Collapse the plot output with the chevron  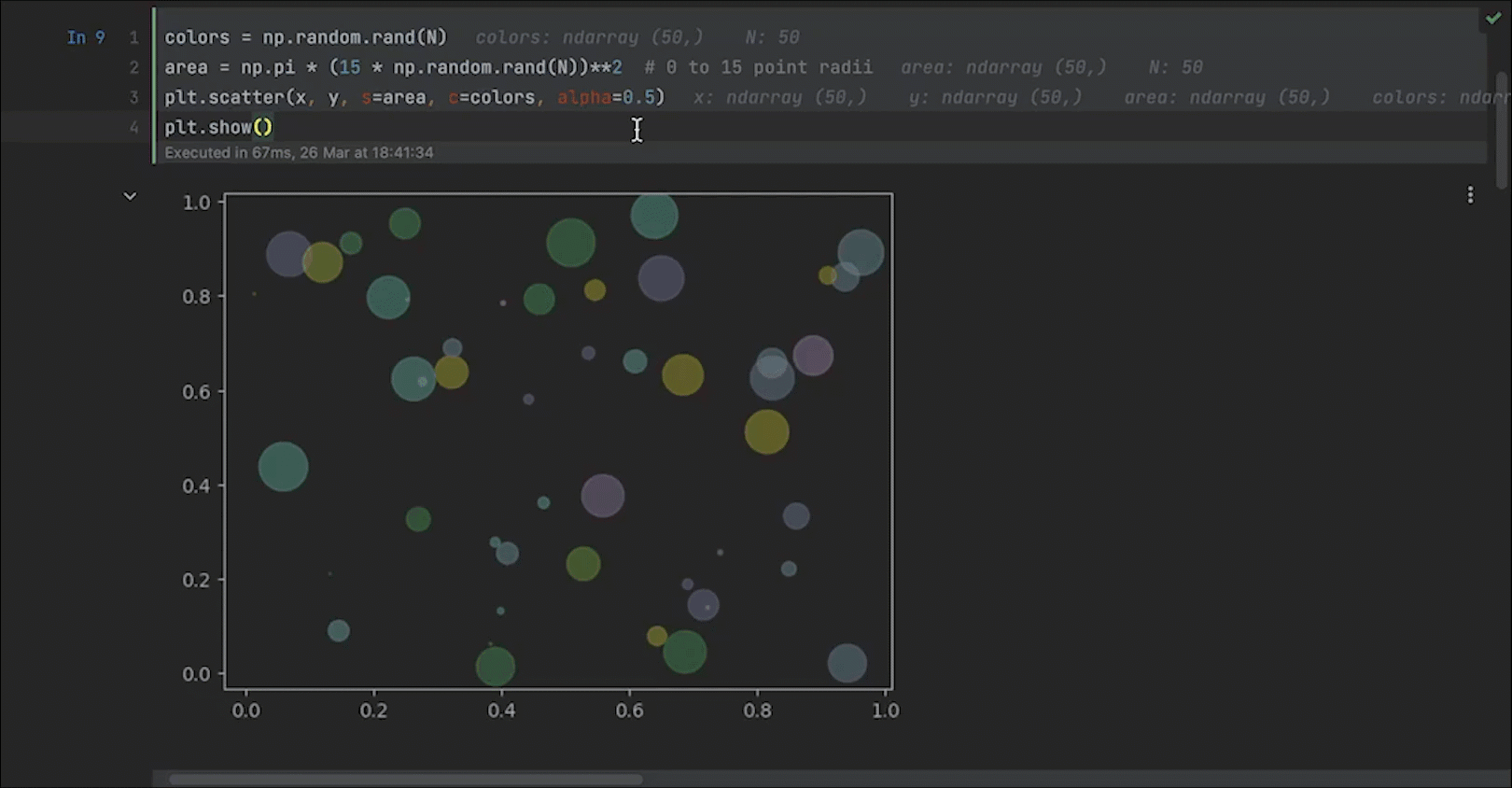pos(131,196)
